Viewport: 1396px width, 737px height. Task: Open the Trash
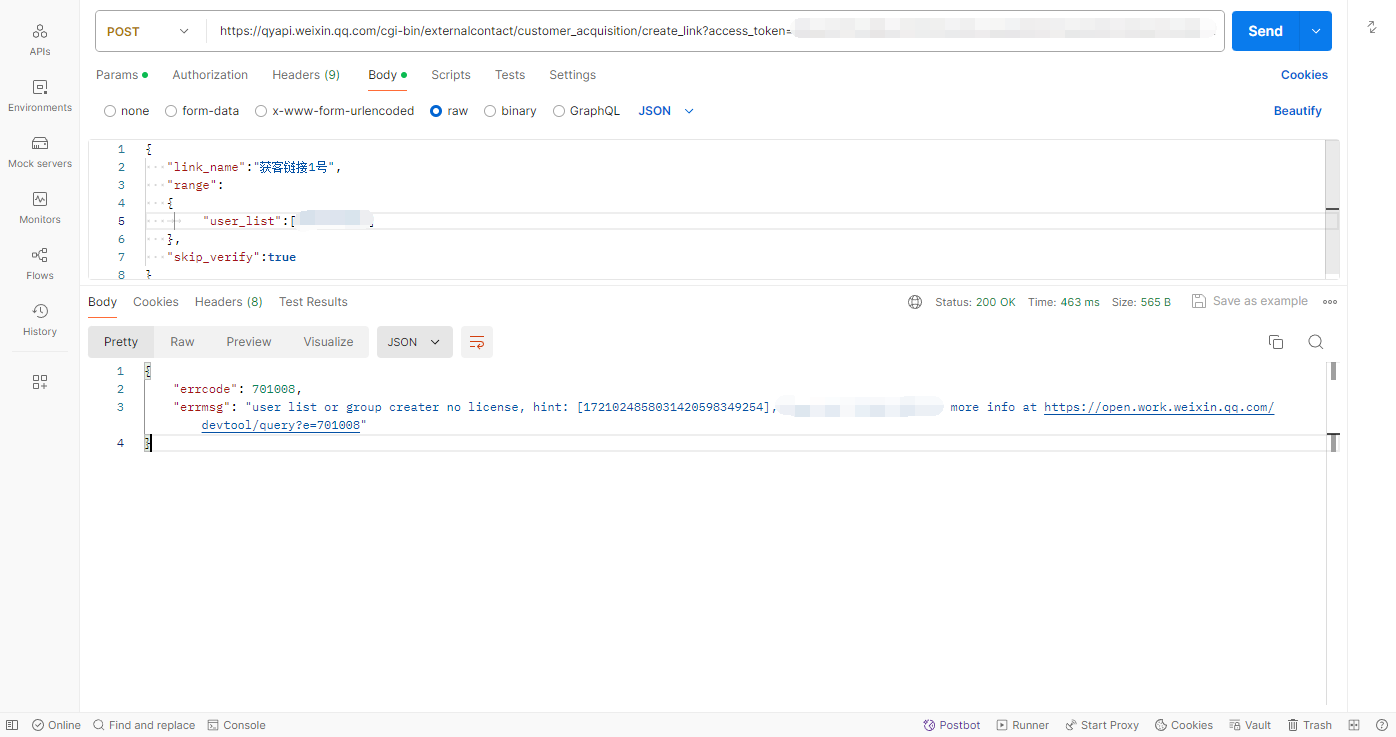1309,725
